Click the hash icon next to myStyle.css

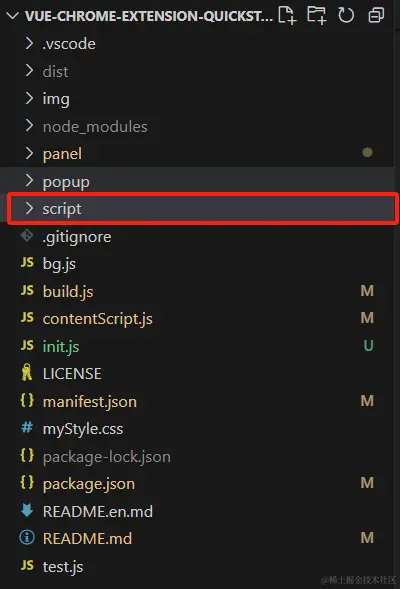[x=27, y=427]
